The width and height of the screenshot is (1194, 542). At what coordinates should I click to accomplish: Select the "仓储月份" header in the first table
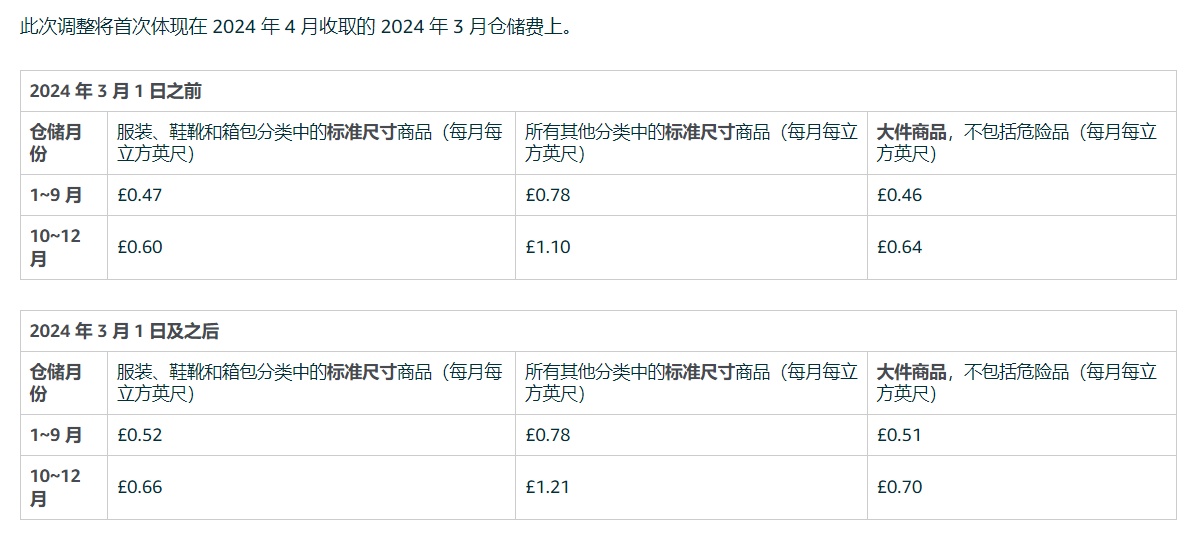[56, 142]
